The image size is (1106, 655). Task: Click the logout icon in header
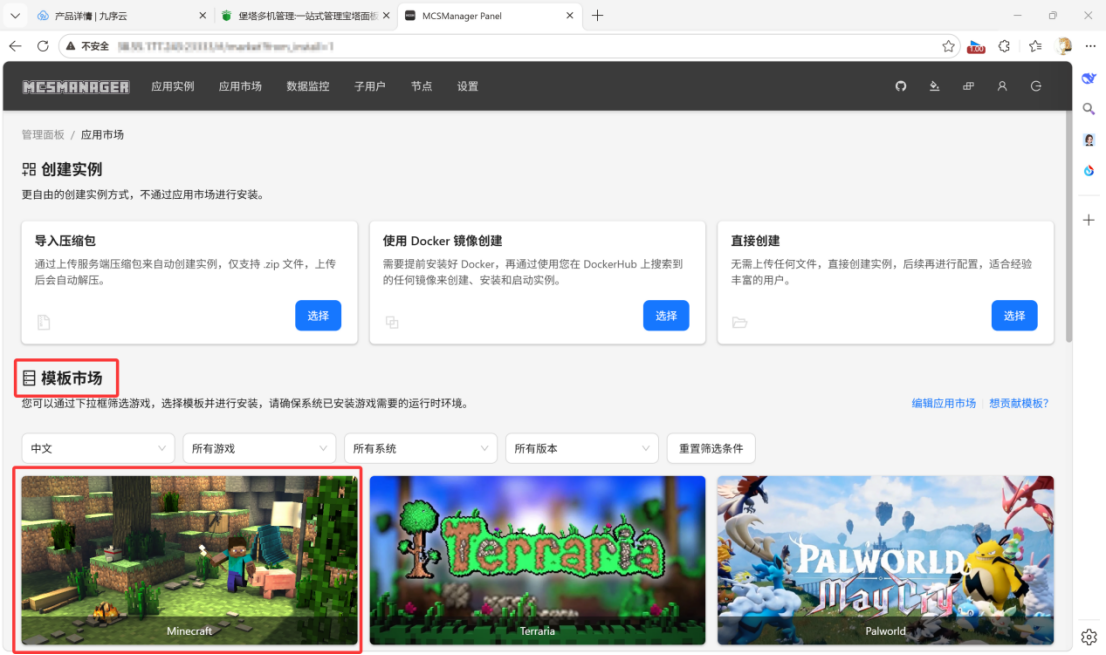click(x=1036, y=86)
